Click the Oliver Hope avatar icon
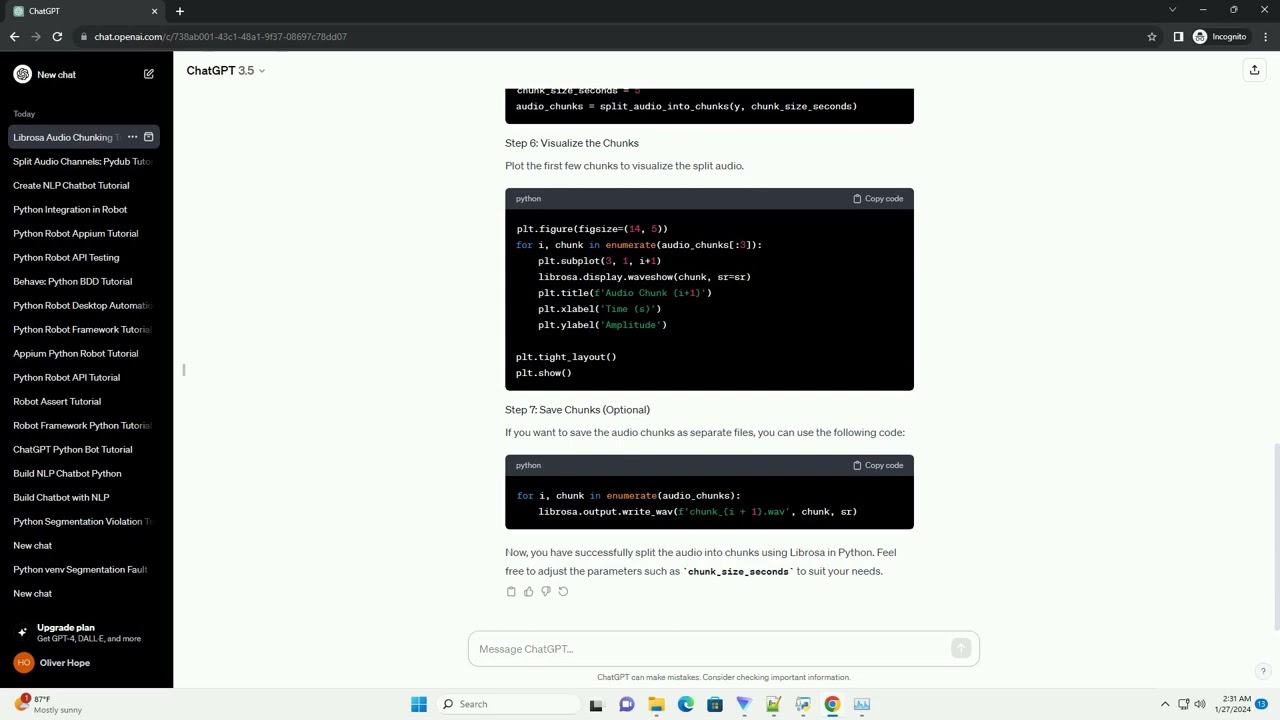This screenshot has height=720, width=1280. [23, 662]
